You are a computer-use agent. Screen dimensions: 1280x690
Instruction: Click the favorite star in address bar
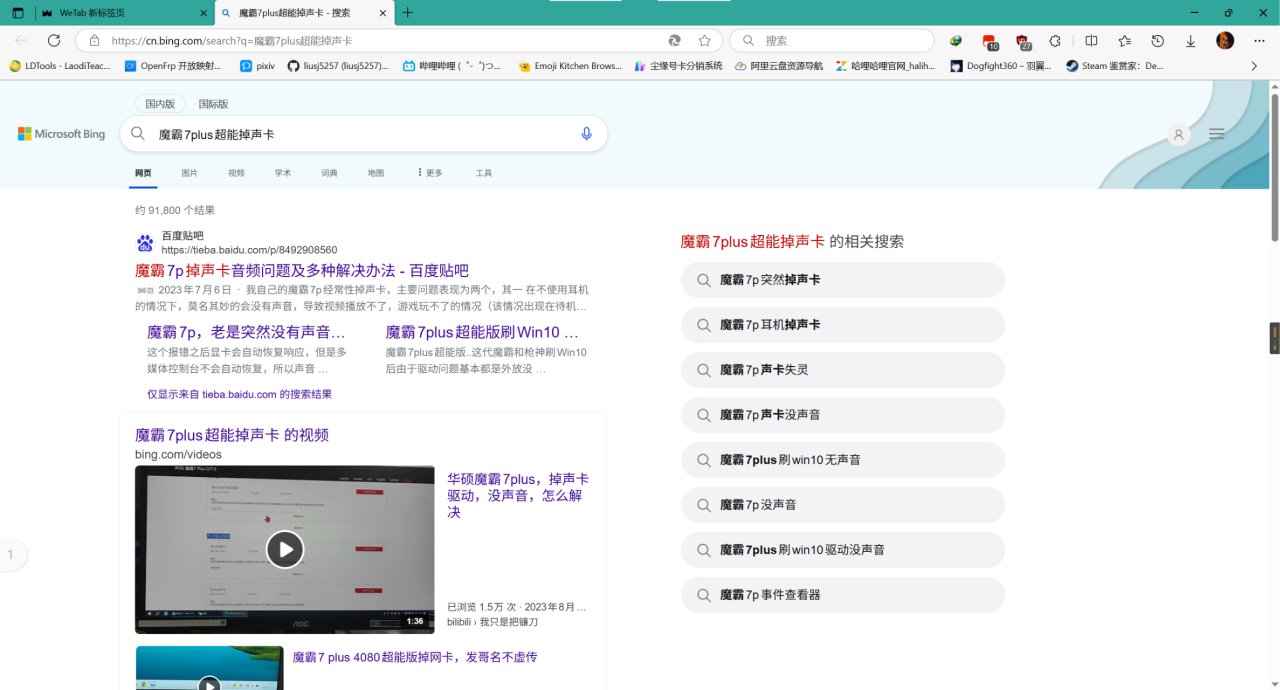(x=705, y=41)
